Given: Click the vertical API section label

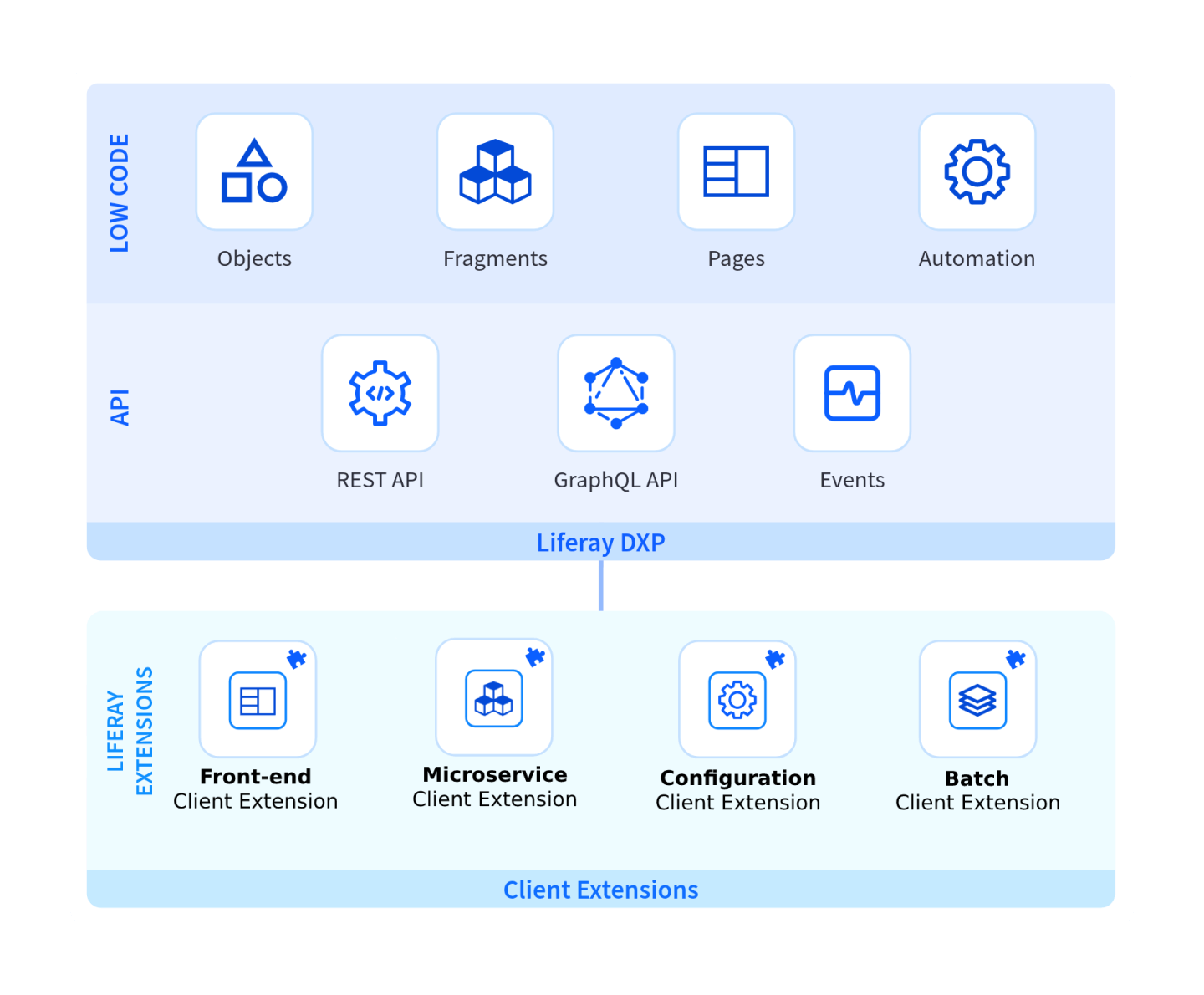Looking at the screenshot, I should (120, 407).
